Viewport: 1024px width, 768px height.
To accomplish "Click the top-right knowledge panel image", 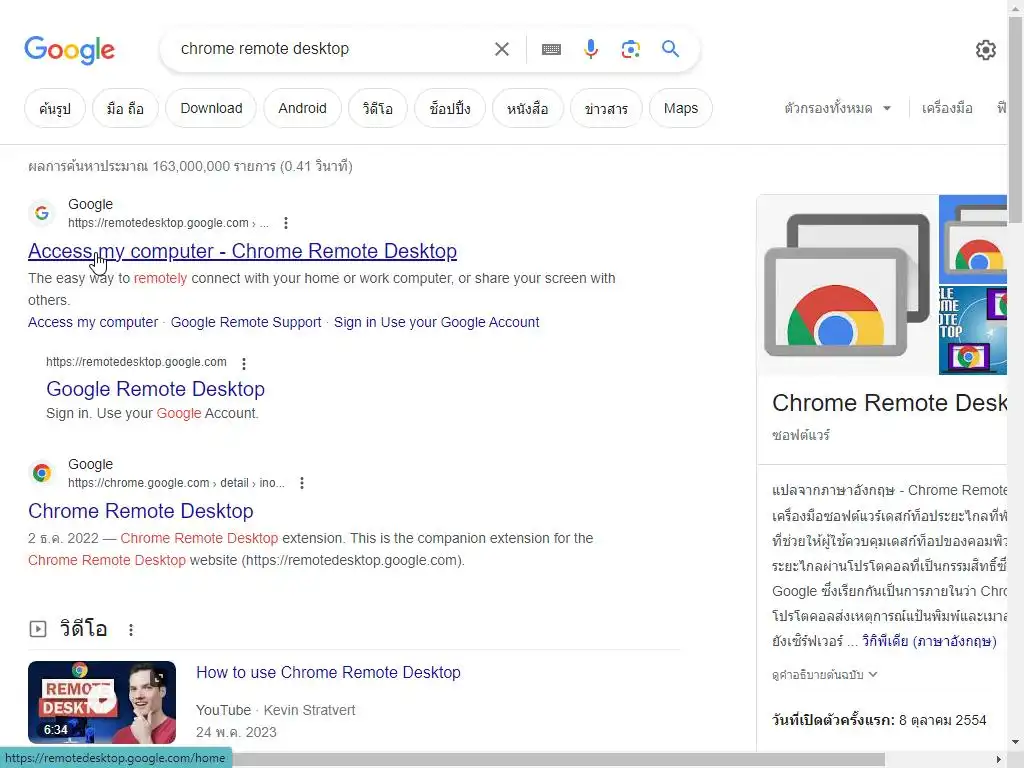I will click(973, 239).
